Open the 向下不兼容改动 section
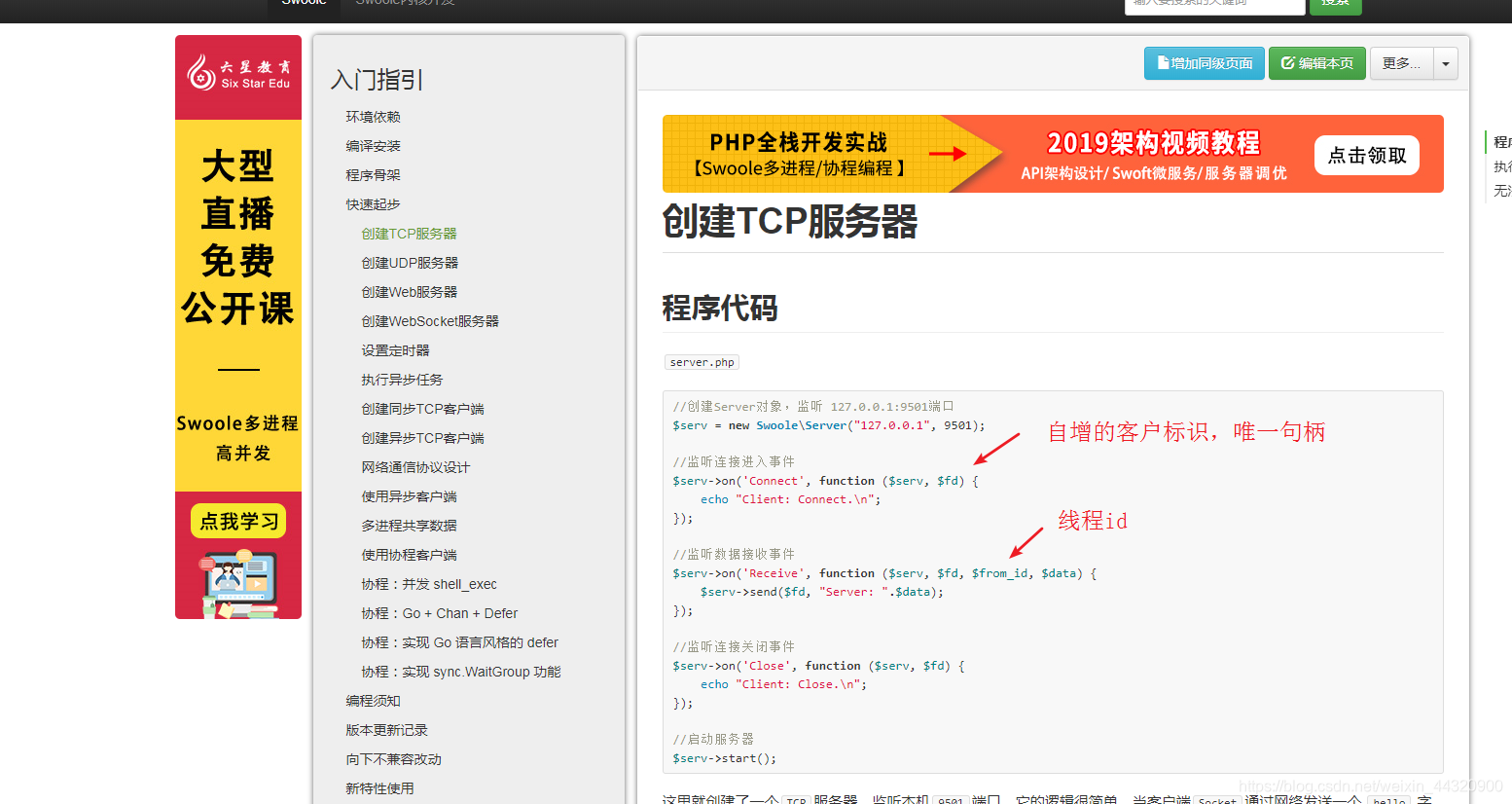This screenshot has width=1512, height=804. click(x=393, y=759)
